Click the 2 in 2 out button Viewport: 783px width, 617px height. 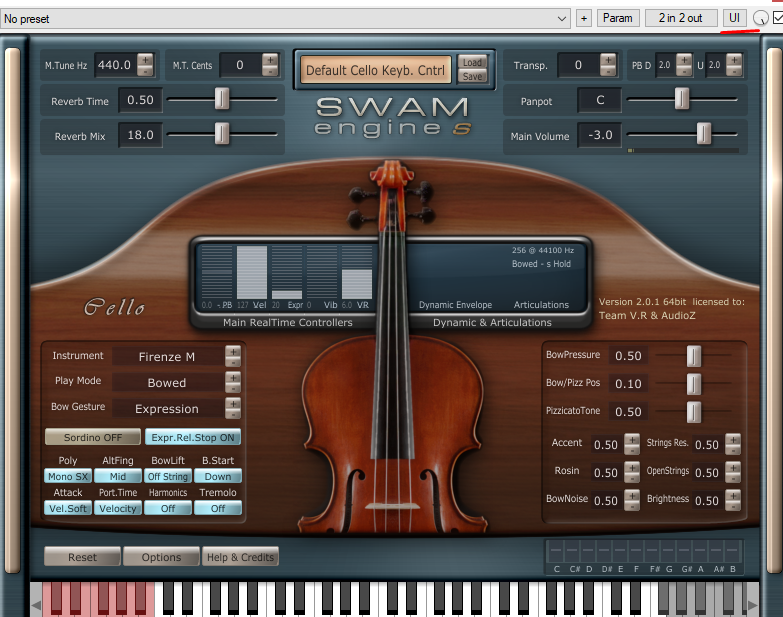point(680,18)
